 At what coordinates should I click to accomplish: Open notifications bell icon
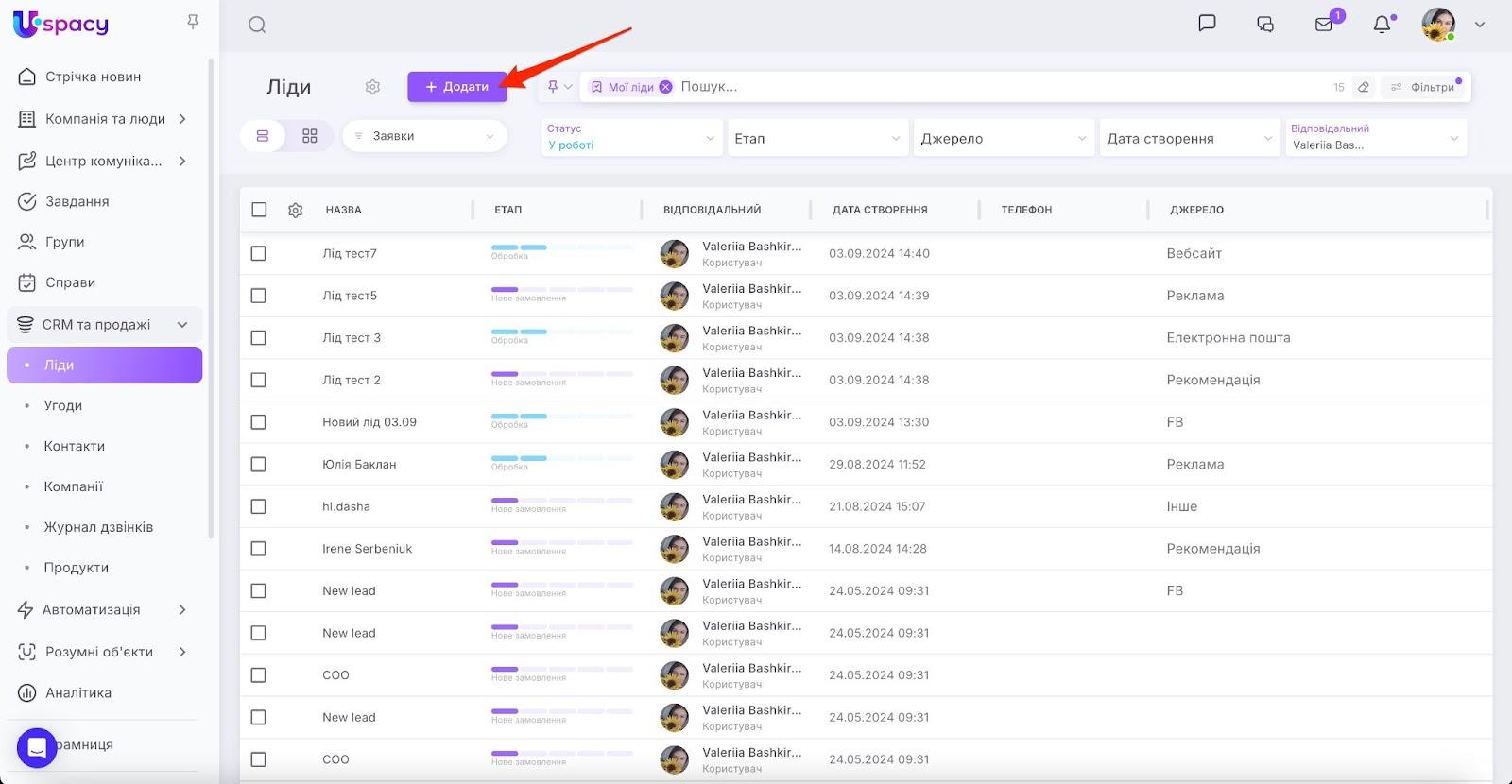(1382, 25)
